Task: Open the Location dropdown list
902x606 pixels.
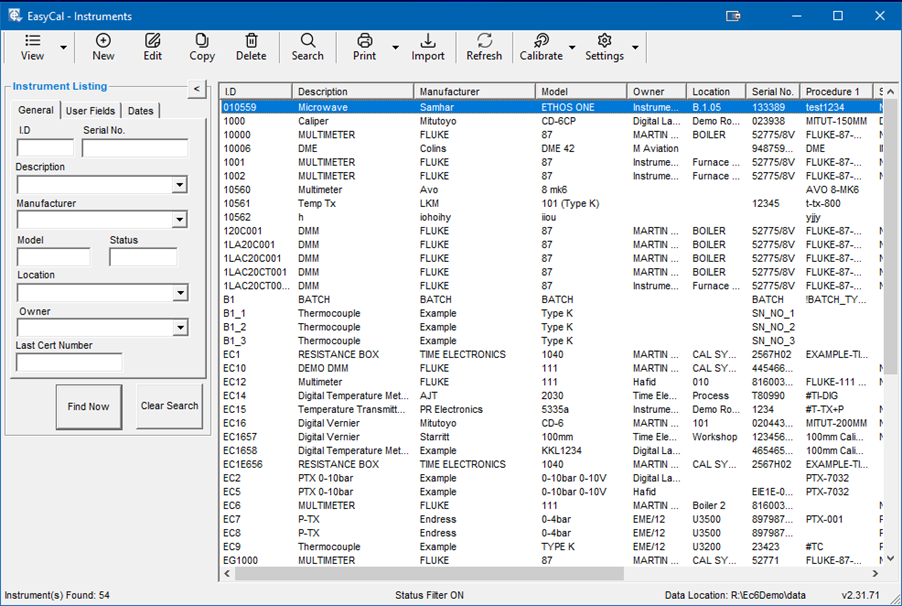Action: tap(179, 293)
